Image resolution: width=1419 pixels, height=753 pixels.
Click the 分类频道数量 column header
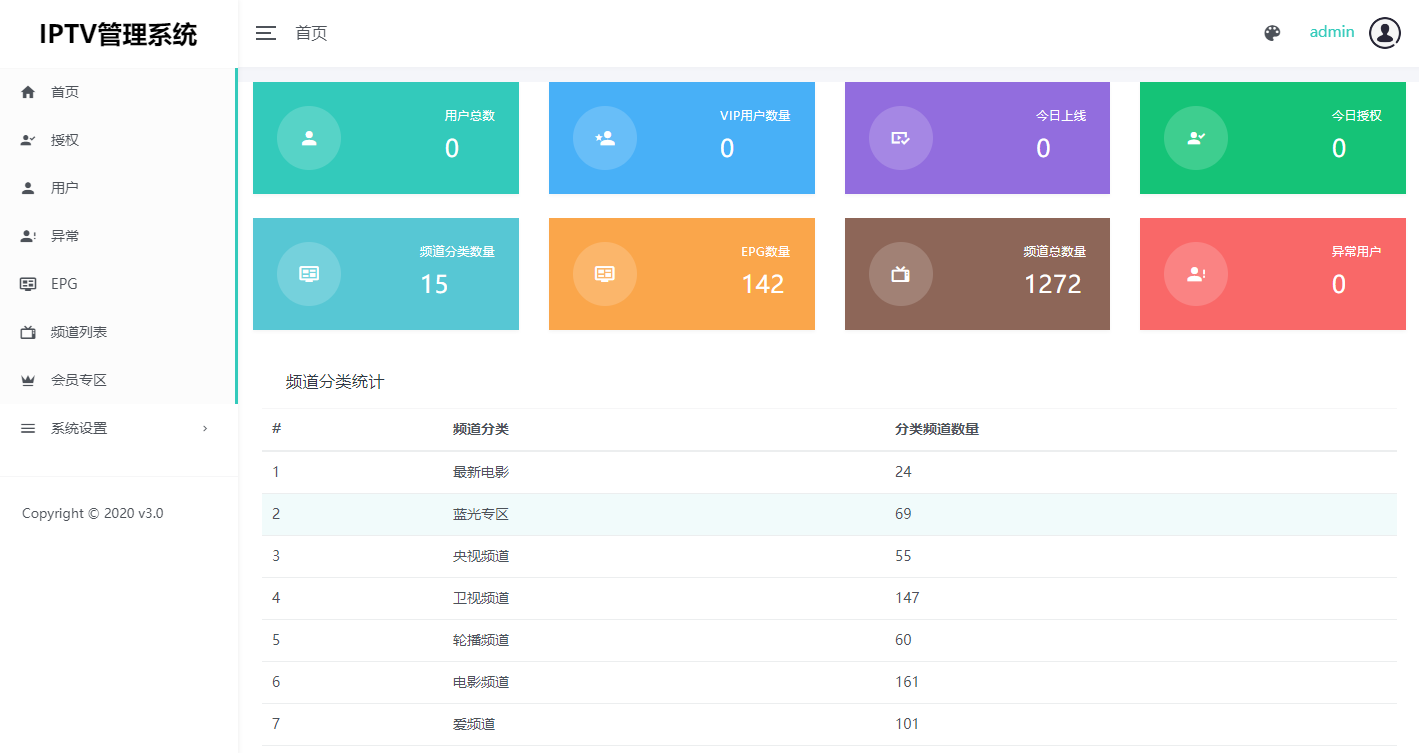[x=937, y=429]
